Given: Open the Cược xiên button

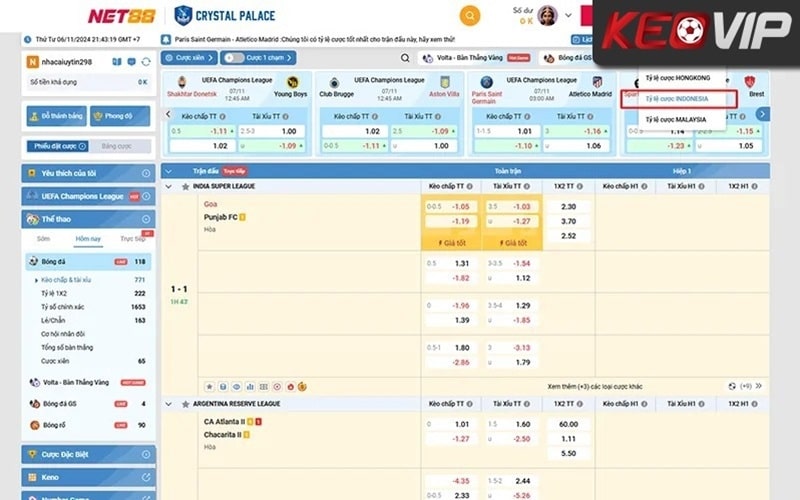Looking at the screenshot, I should [x=189, y=58].
